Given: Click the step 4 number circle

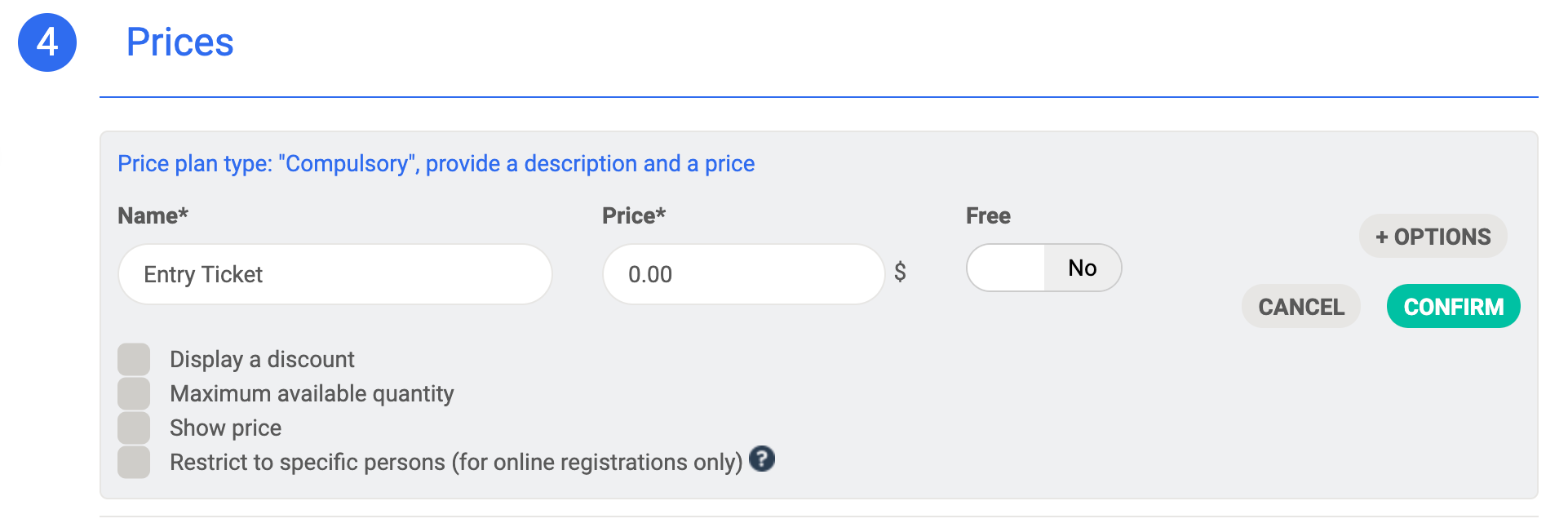Looking at the screenshot, I should tap(47, 42).
